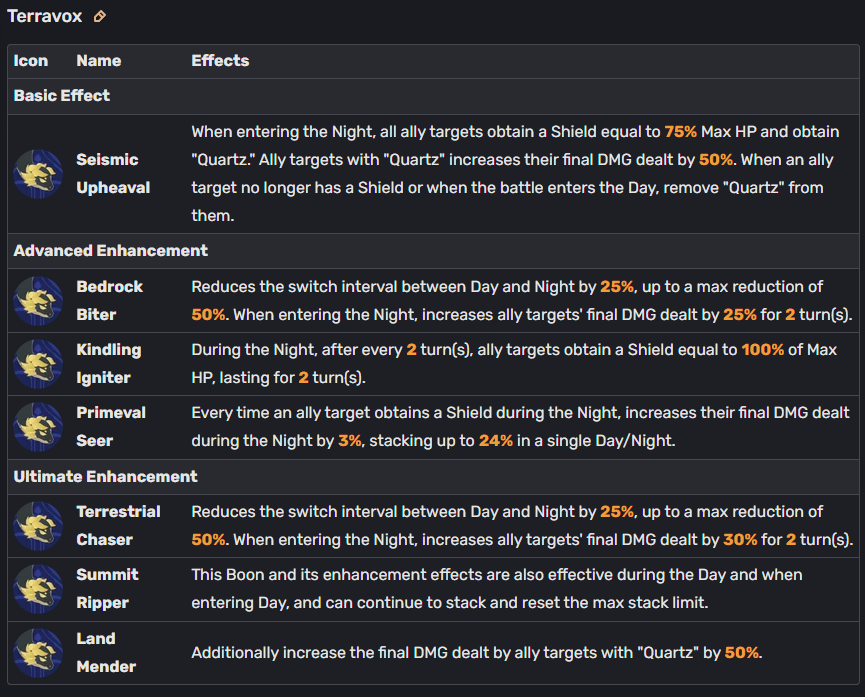The width and height of the screenshot is (865, 697).
Task: Click the edit pencil icon beside Terravox
Action: [x=99, y=17]
